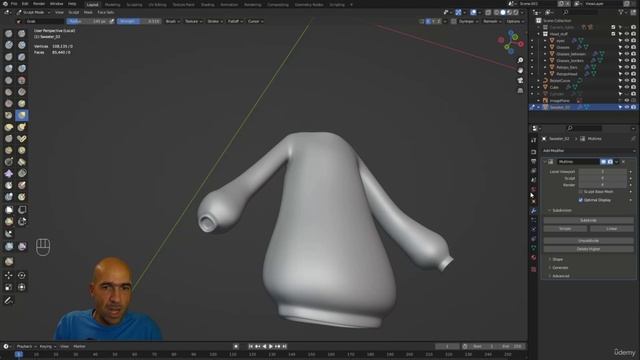This screenshot has width=640, height=360.
Task: Click the pan view hand icon
Action: point(520,70)
